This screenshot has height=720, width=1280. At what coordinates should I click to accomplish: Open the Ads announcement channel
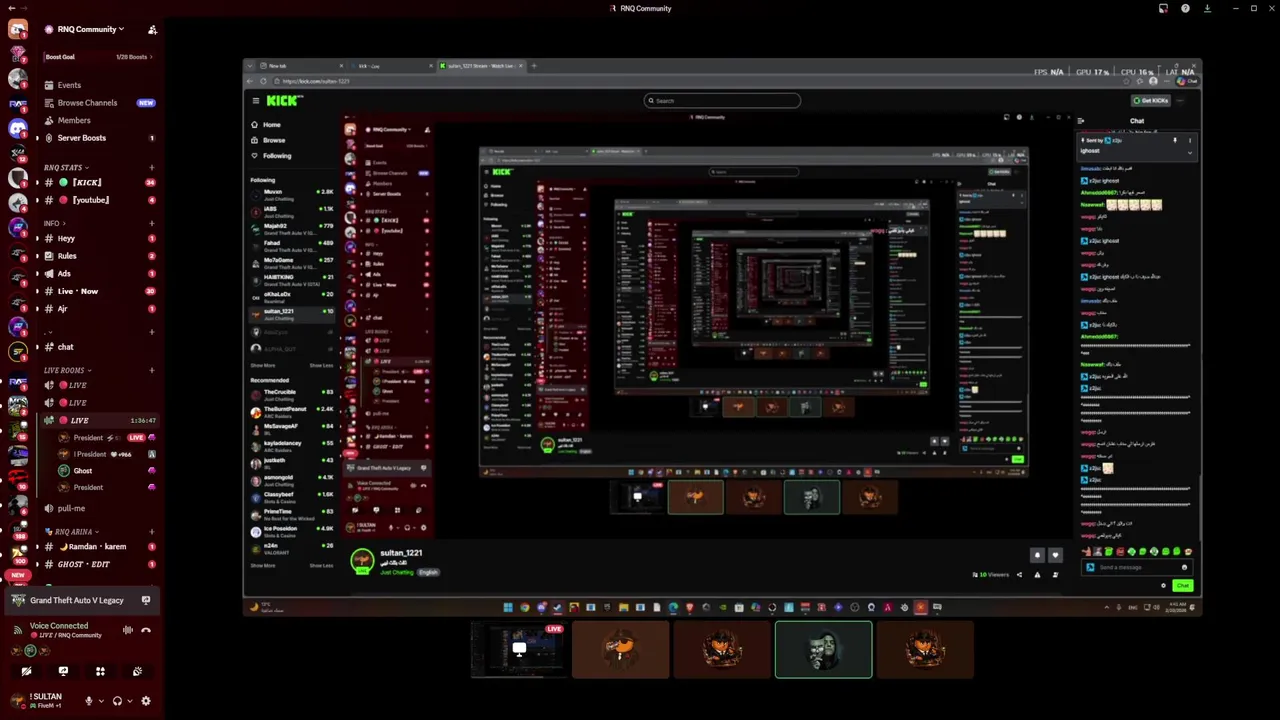click(98, 273)
